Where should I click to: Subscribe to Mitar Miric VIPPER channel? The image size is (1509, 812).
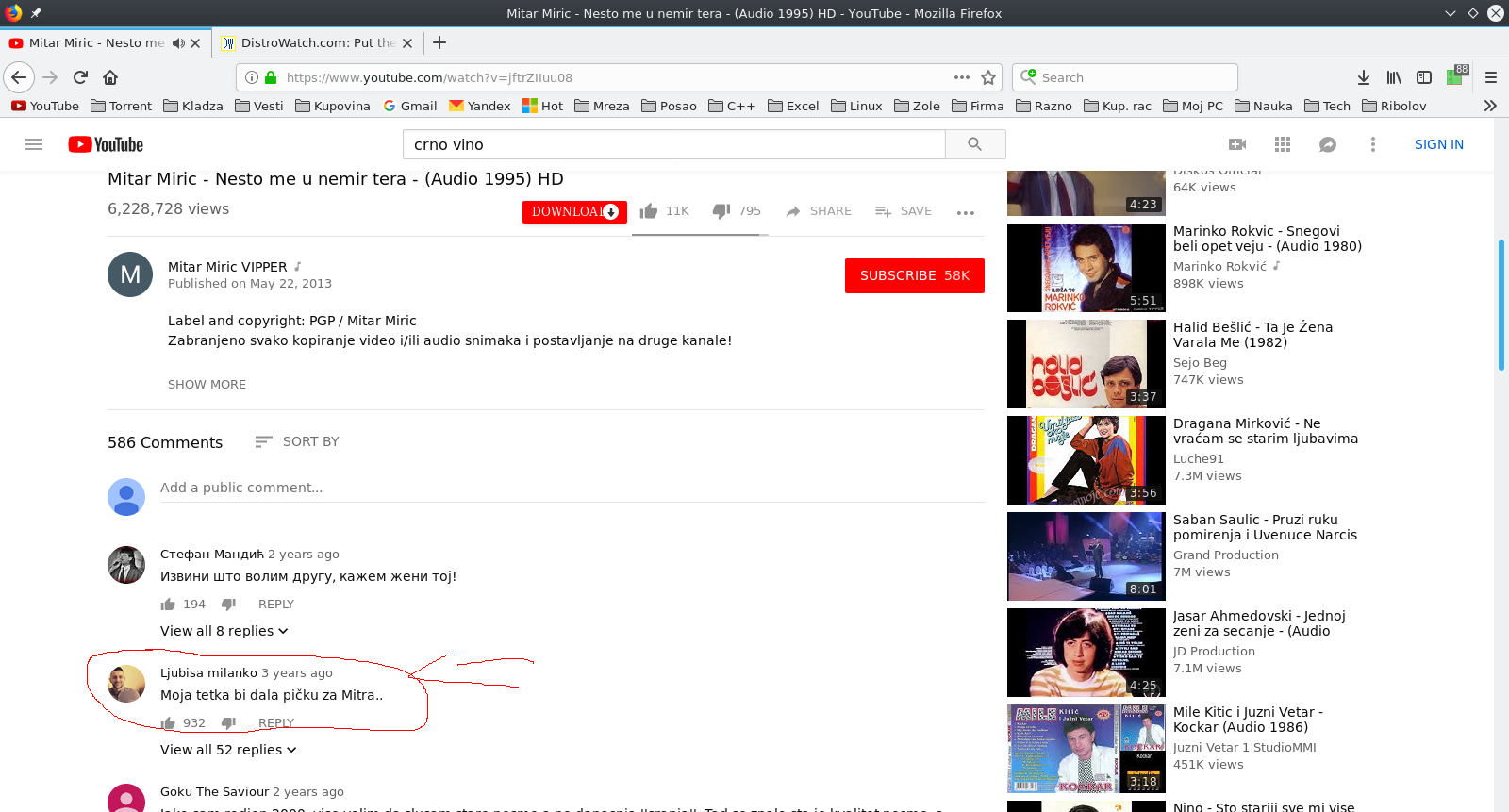(915, 275)
